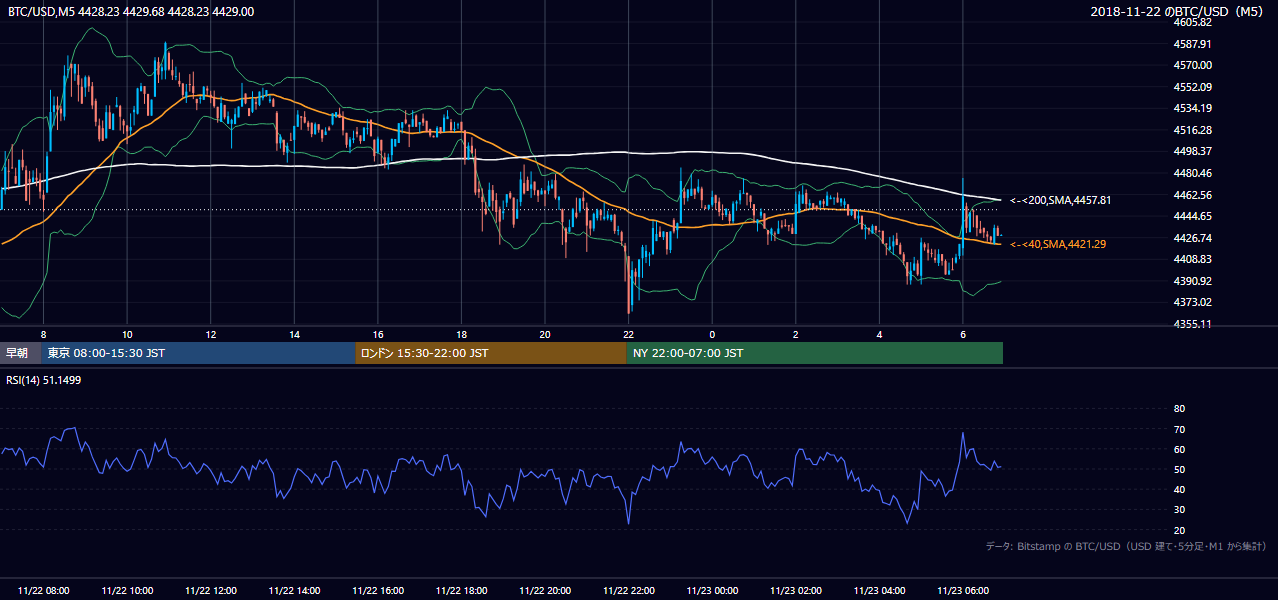
Task: Click the Bitstamp data source credit text
Action: click(x=1126, y=547)
